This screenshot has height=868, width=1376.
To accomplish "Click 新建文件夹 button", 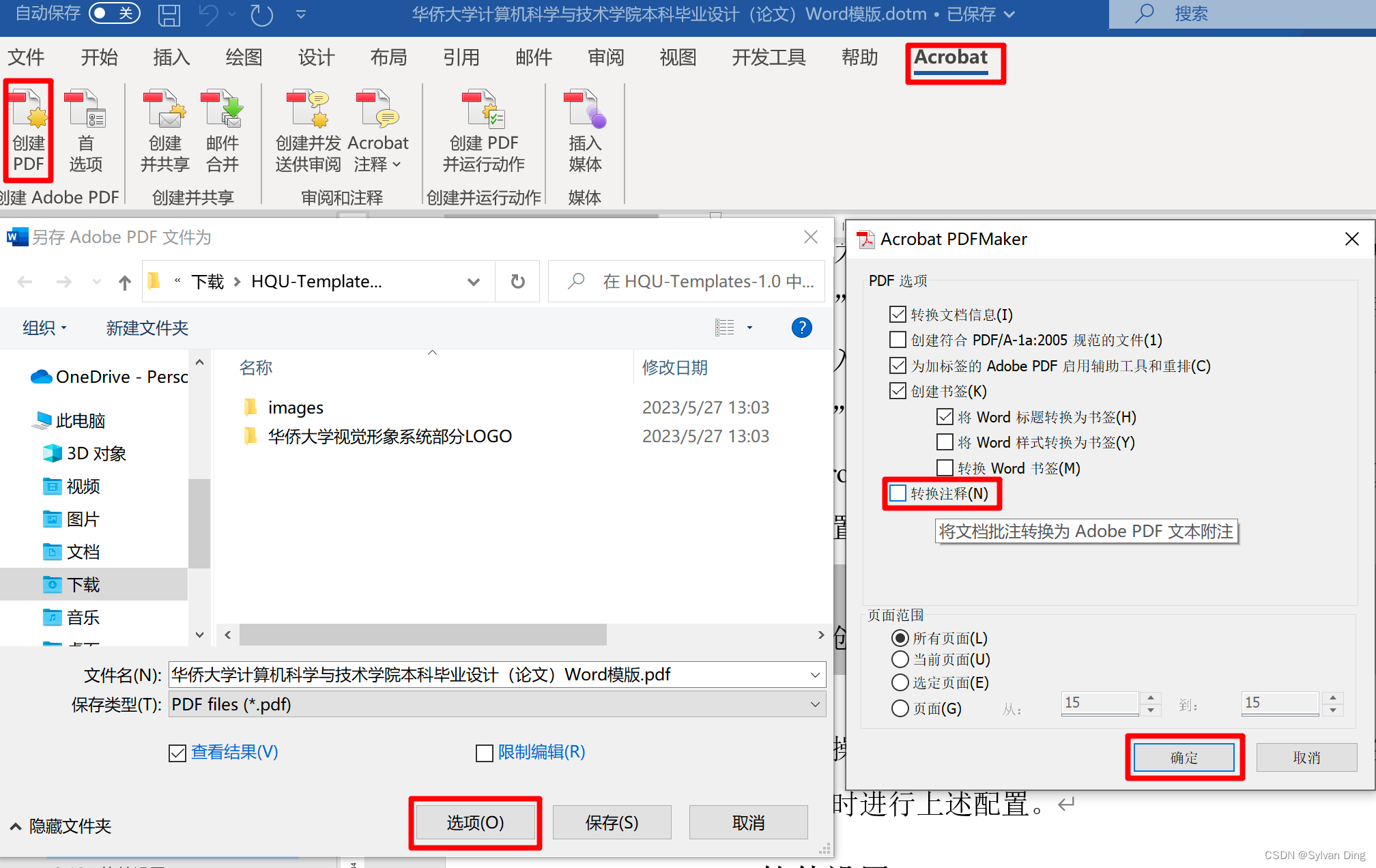I will click(147, 328).
